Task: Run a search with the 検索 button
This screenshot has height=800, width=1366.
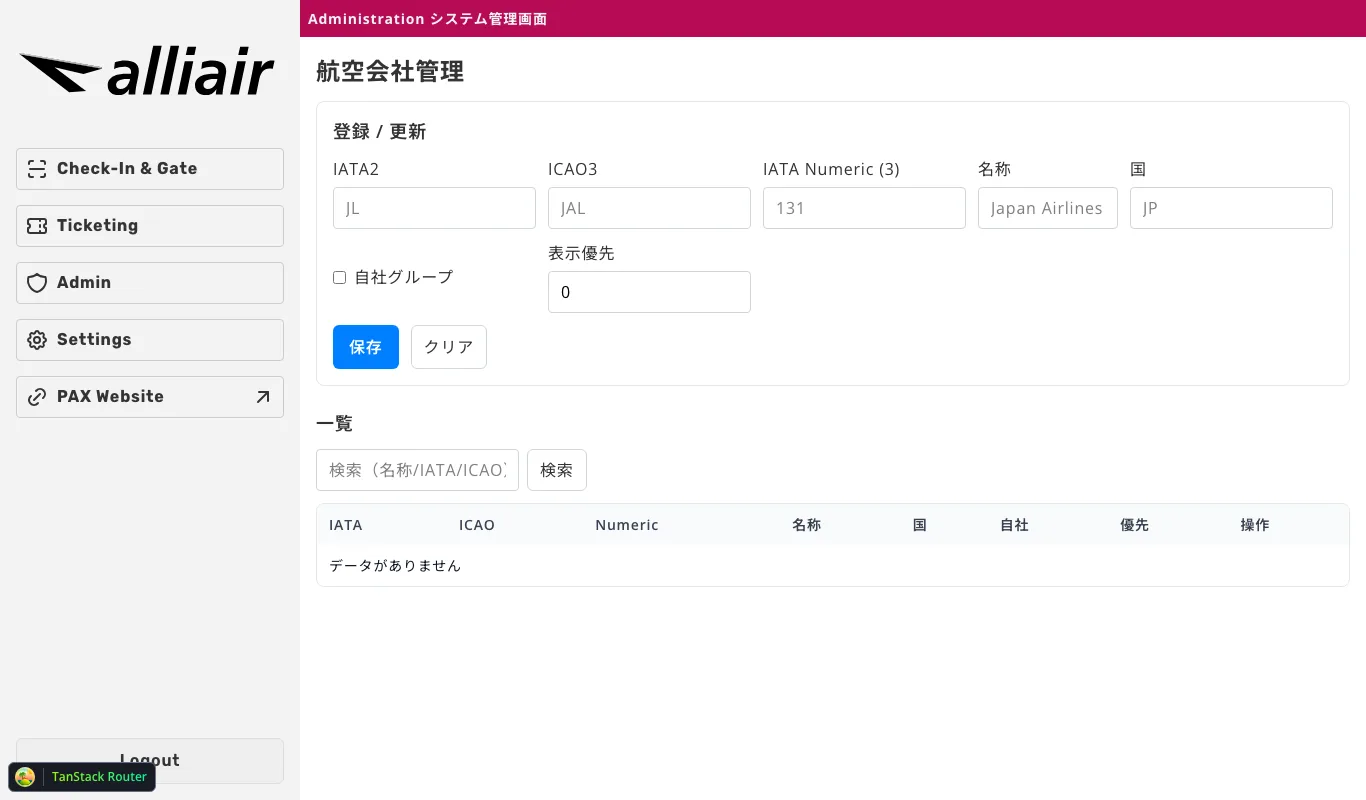Action: [x=556, y=470]
